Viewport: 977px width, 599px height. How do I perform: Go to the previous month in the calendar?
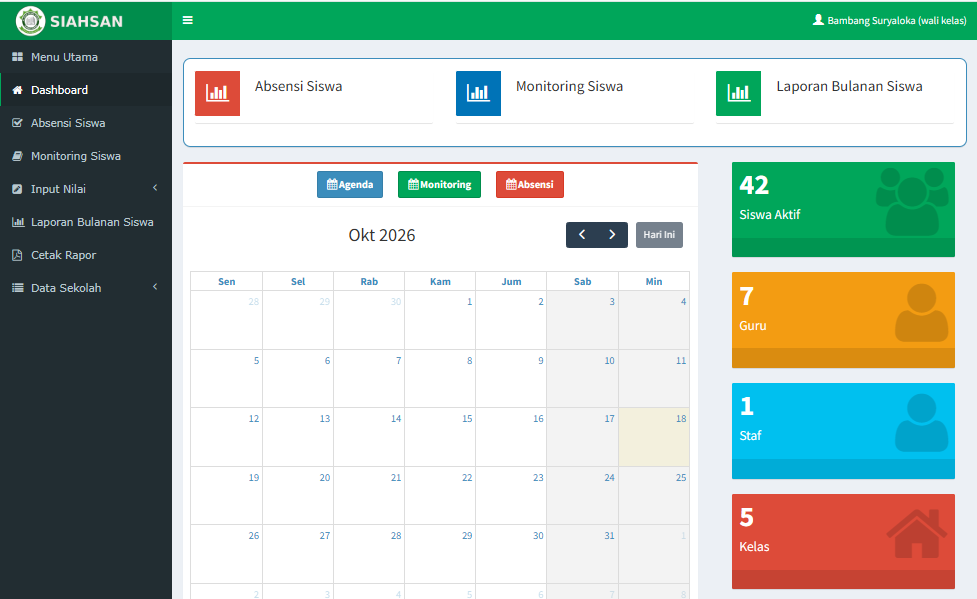[582, 235]
